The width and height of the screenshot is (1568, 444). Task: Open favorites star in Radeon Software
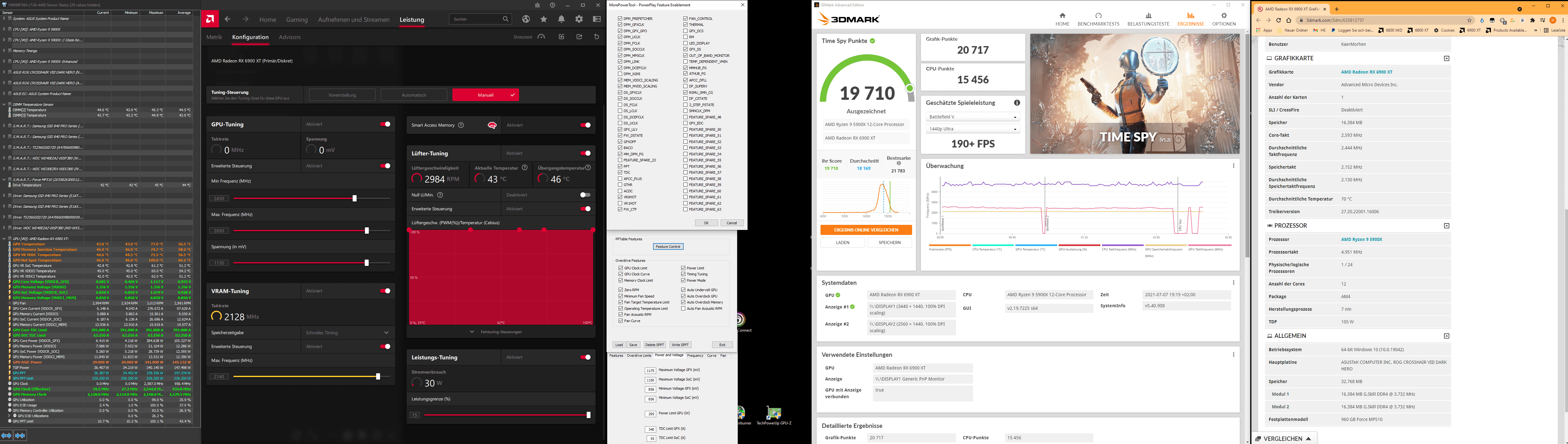pyautogui.click(x=543, y=20)
